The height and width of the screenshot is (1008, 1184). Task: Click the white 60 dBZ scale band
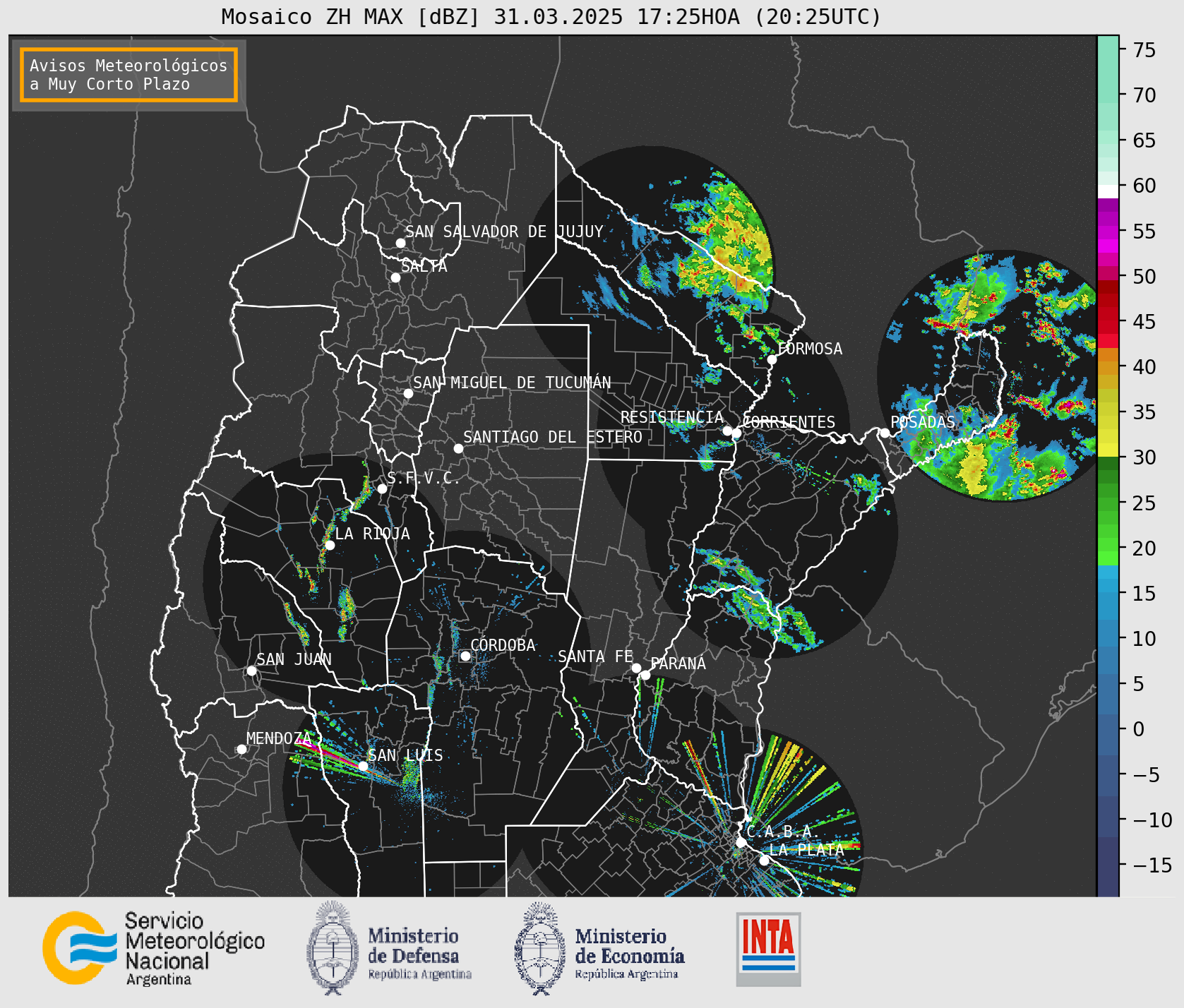(1108, 191)
